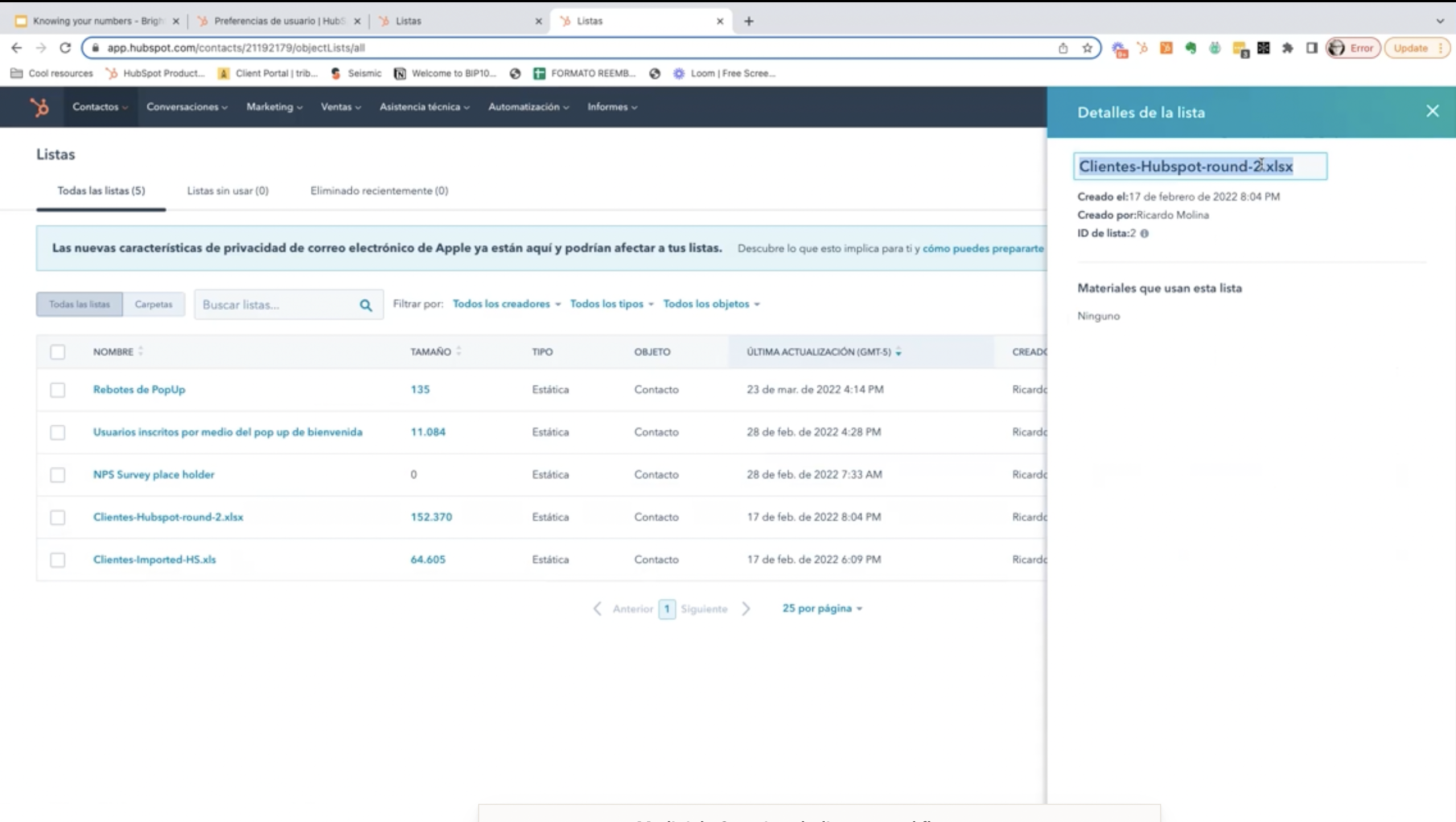Toggle the select-all checkbox in table header
This screenshot has height=822, width=1456.
click(57, 352)
